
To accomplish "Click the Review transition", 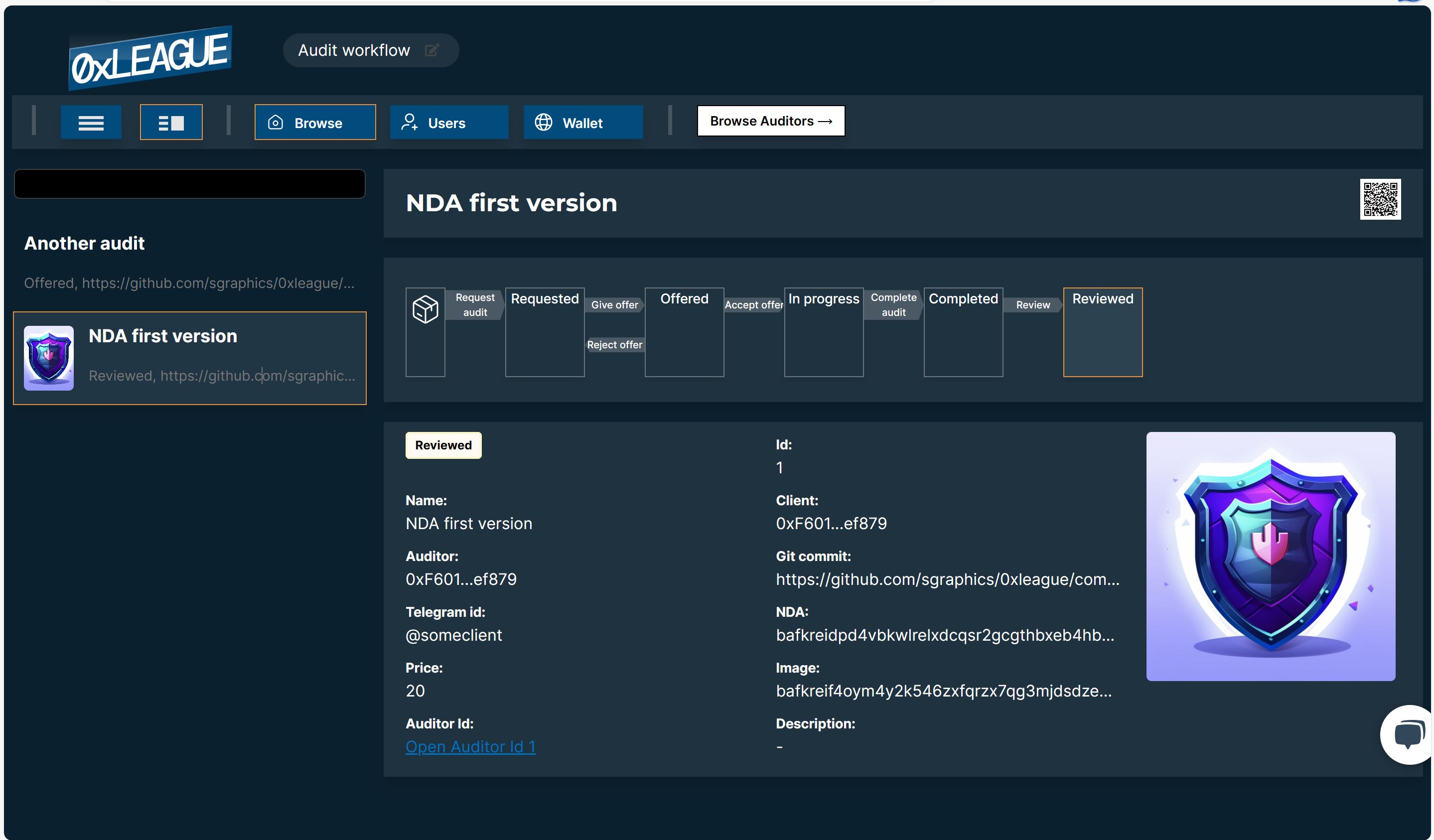I will tap(1033, 304).
